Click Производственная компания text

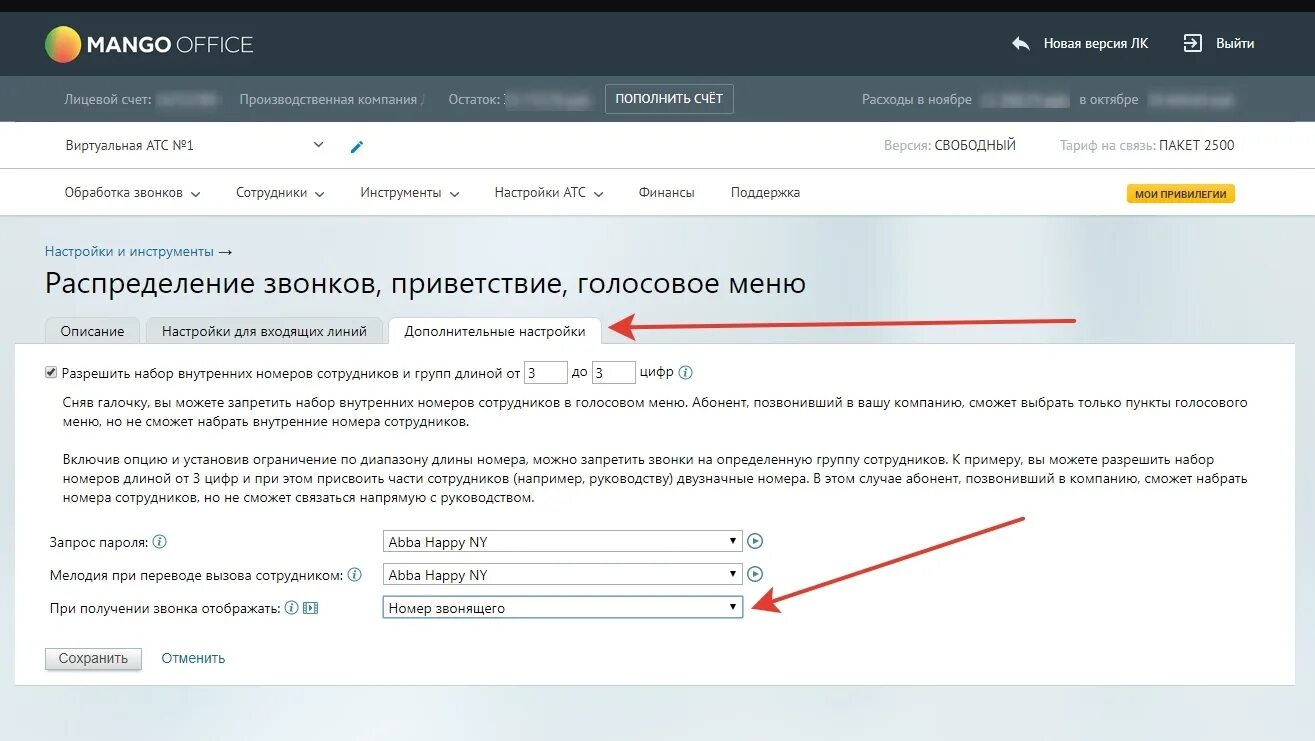328,99
